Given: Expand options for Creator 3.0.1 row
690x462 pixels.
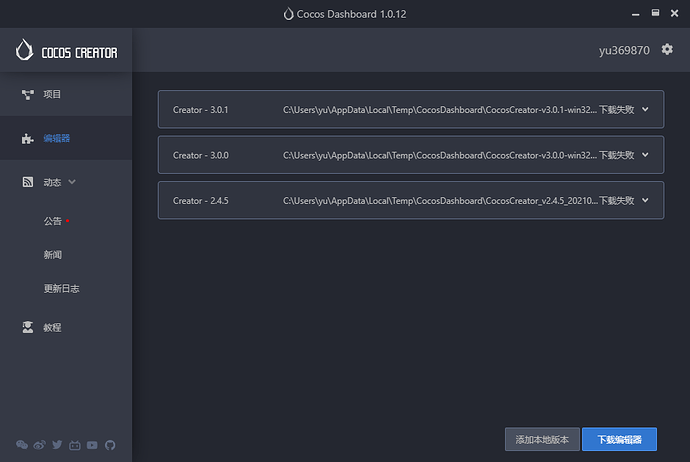Looking at the screenshot, I should point(645,109).
